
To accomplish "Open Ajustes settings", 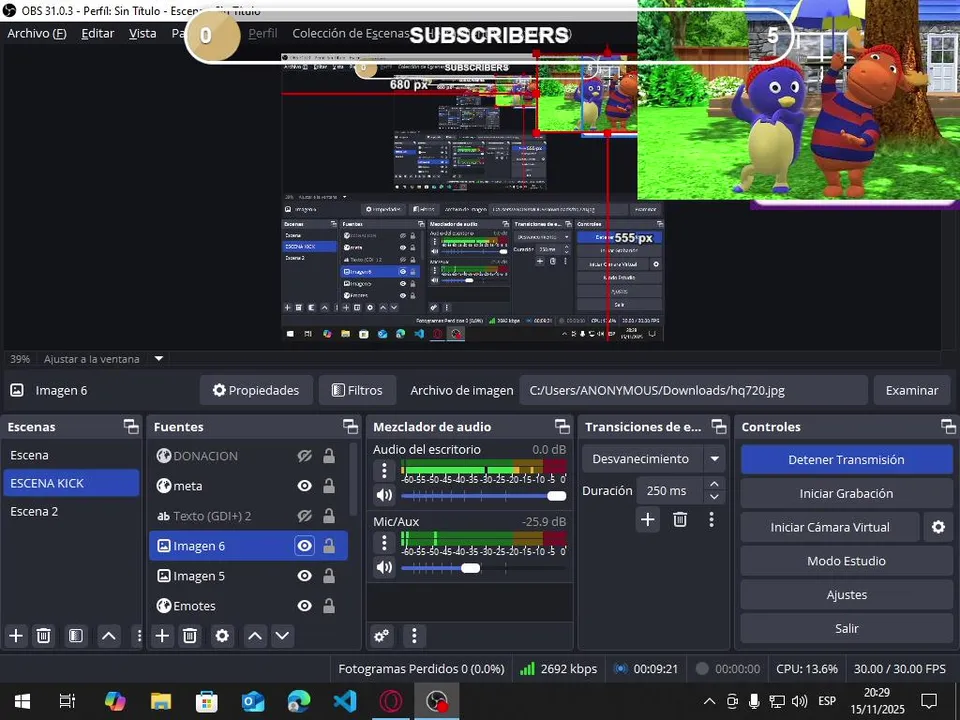I will [846, 594].
